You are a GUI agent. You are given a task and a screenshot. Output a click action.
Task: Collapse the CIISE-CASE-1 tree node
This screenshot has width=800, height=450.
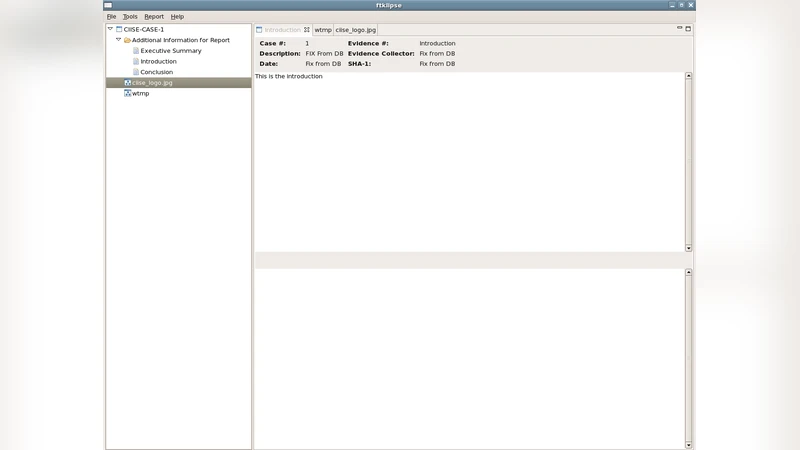(x=110, y=29)
